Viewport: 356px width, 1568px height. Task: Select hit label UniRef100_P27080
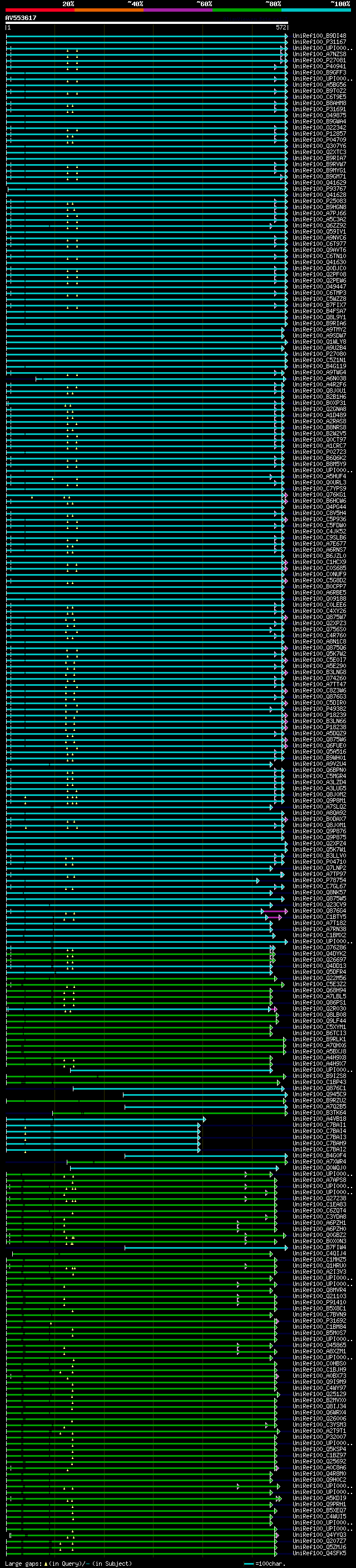[319, 354]
